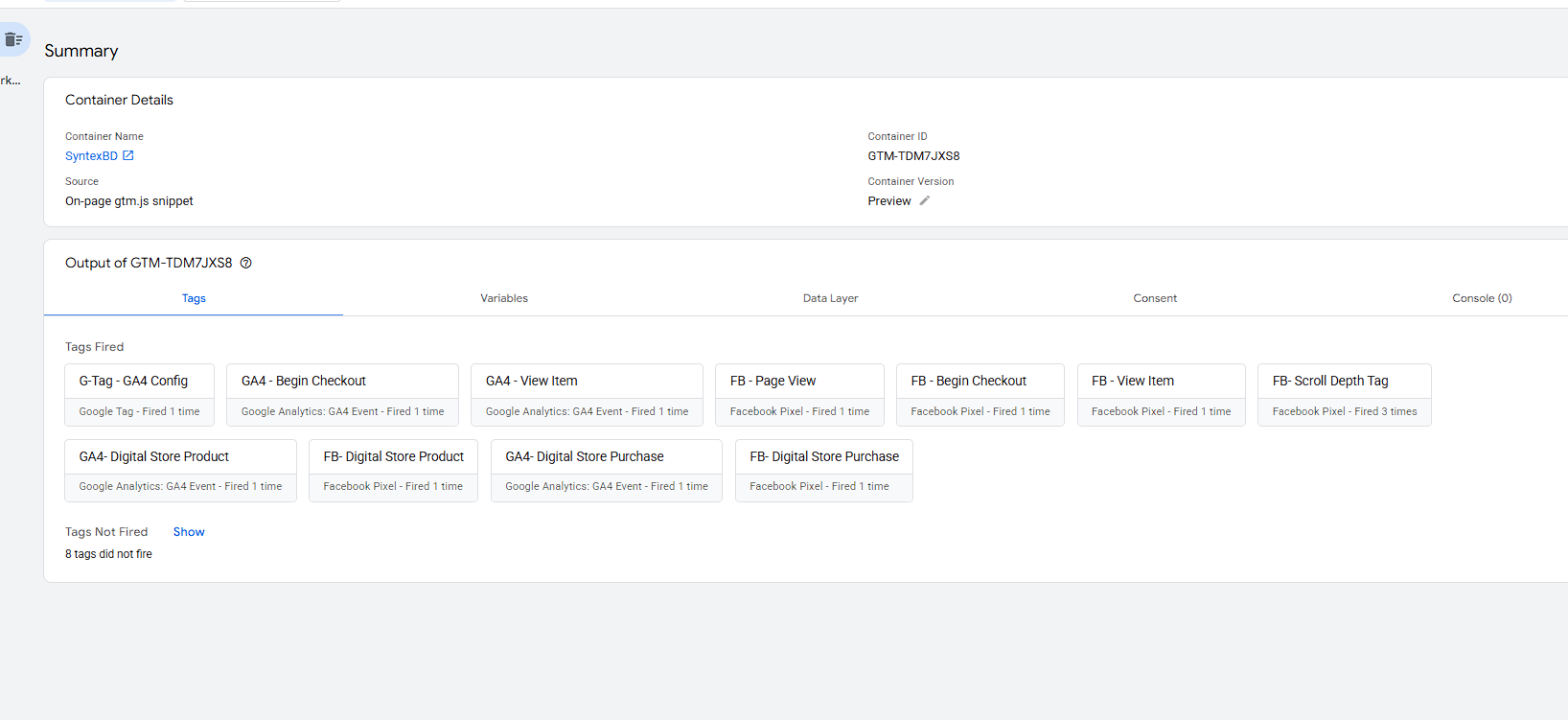
Task: Open the Consent tab
Action: pyautogui.click(x=1155, y=298)
